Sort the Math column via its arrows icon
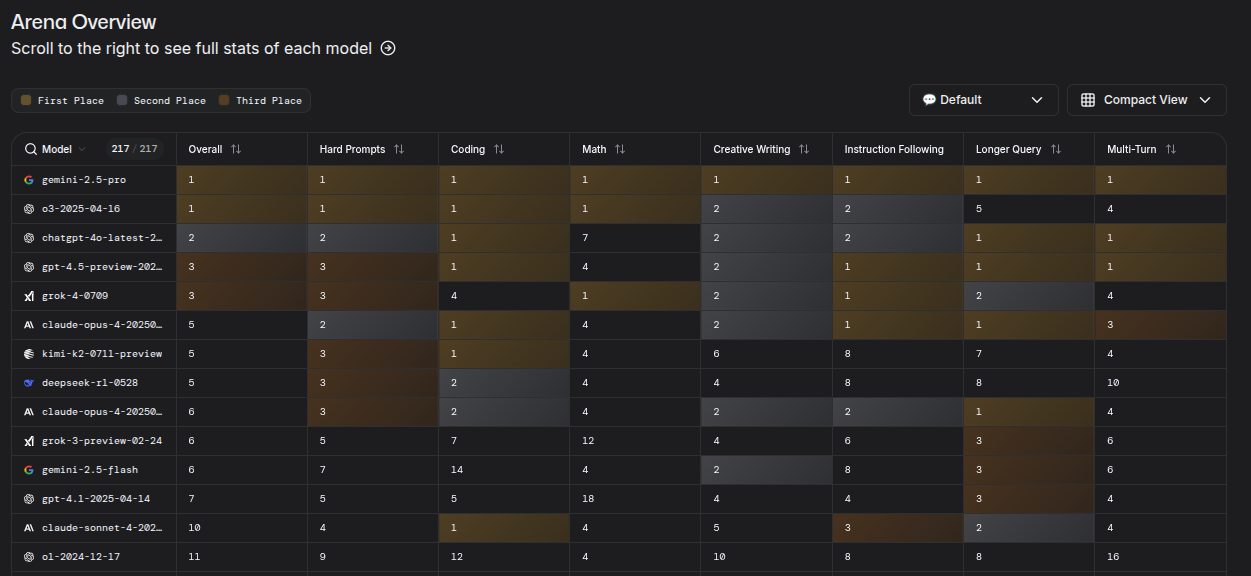The height and width of the screenshot is (576, 1251). coord(620,149)
